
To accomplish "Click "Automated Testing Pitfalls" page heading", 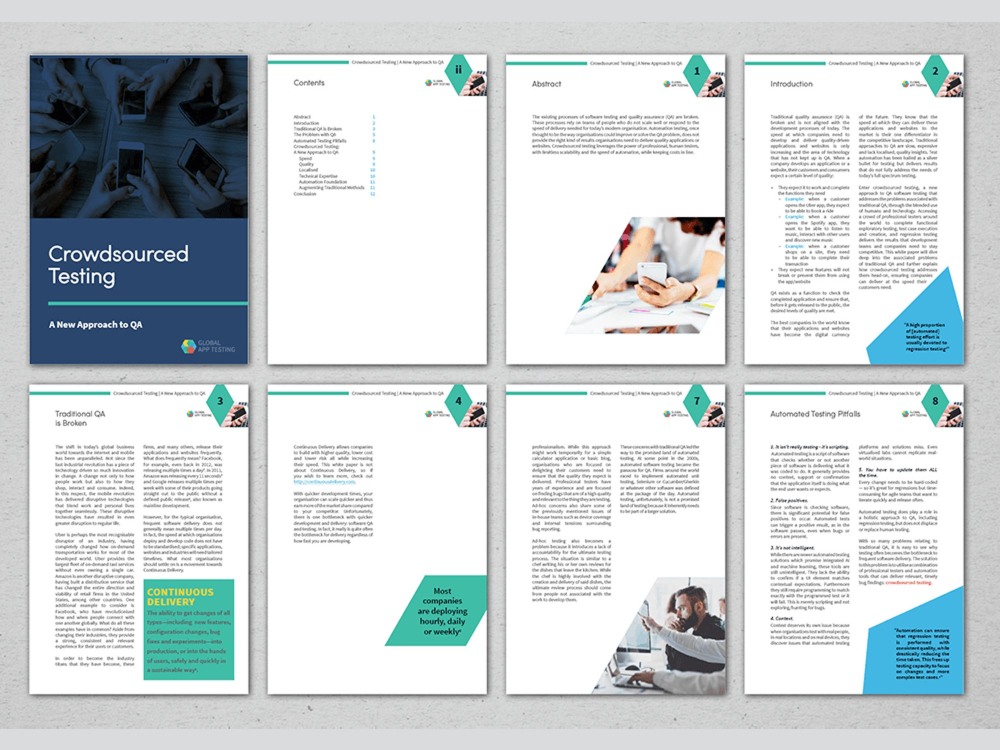I will (x=815, y=414).
